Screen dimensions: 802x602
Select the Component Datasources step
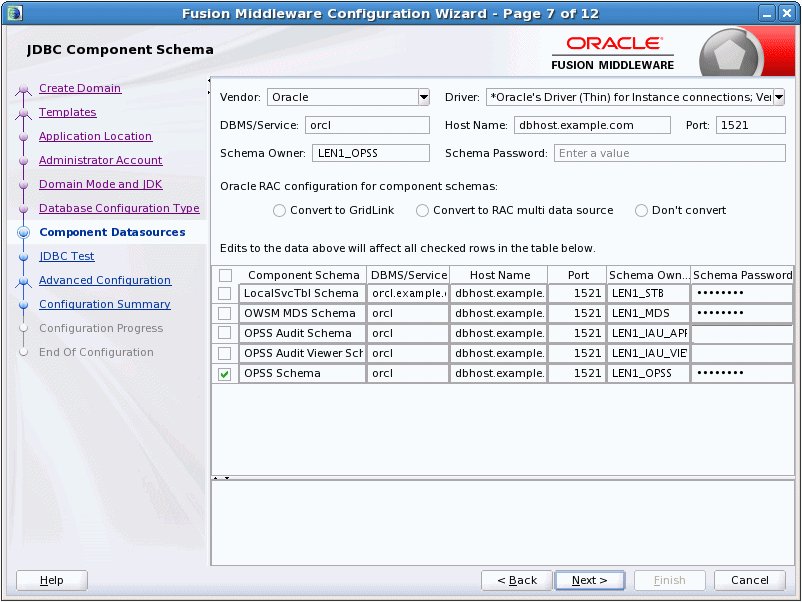coord(112,232)
